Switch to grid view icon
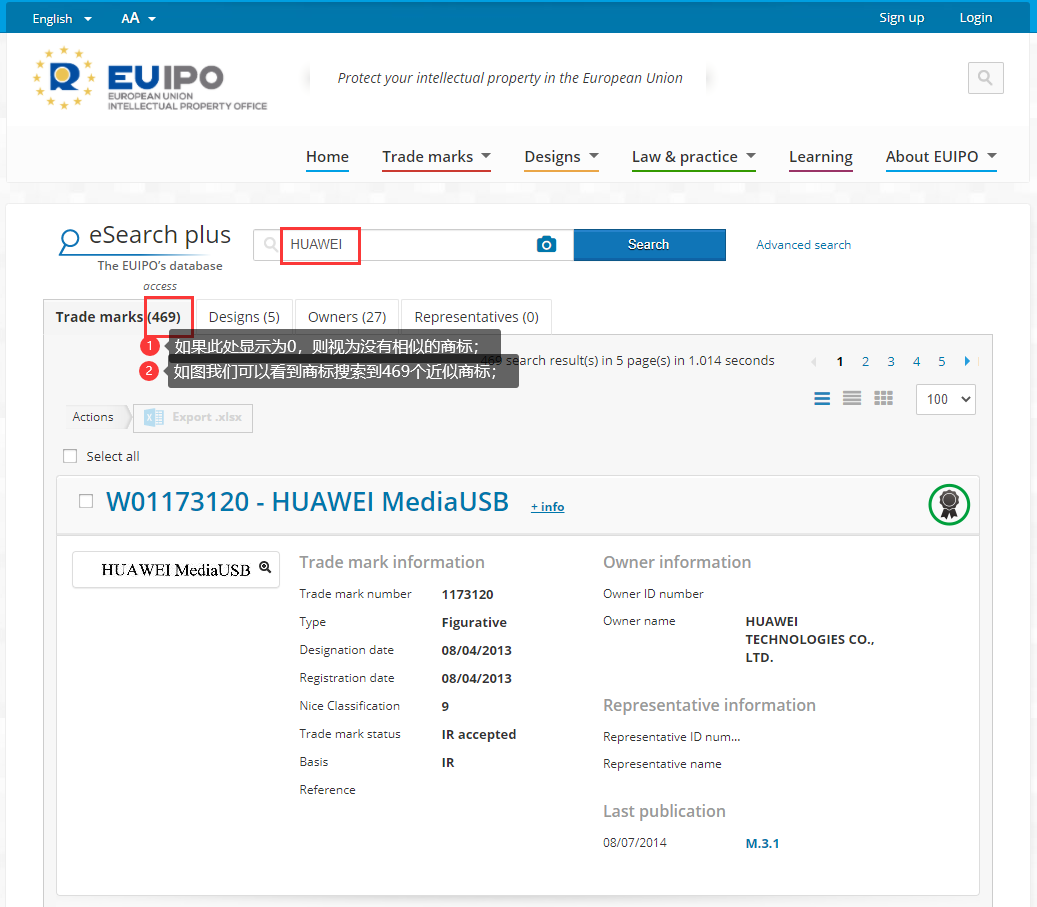This screenshot has height=907, width=1037. point(884,398)
